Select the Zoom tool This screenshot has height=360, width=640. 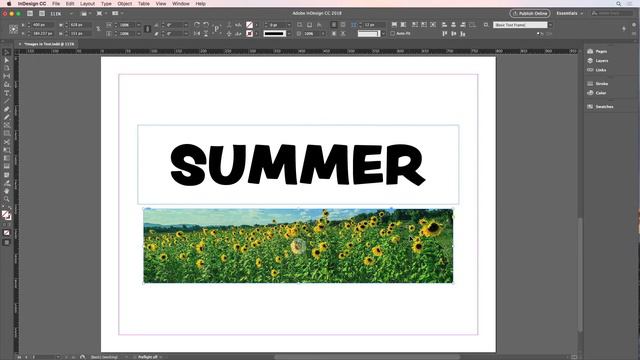coord(7,199)
